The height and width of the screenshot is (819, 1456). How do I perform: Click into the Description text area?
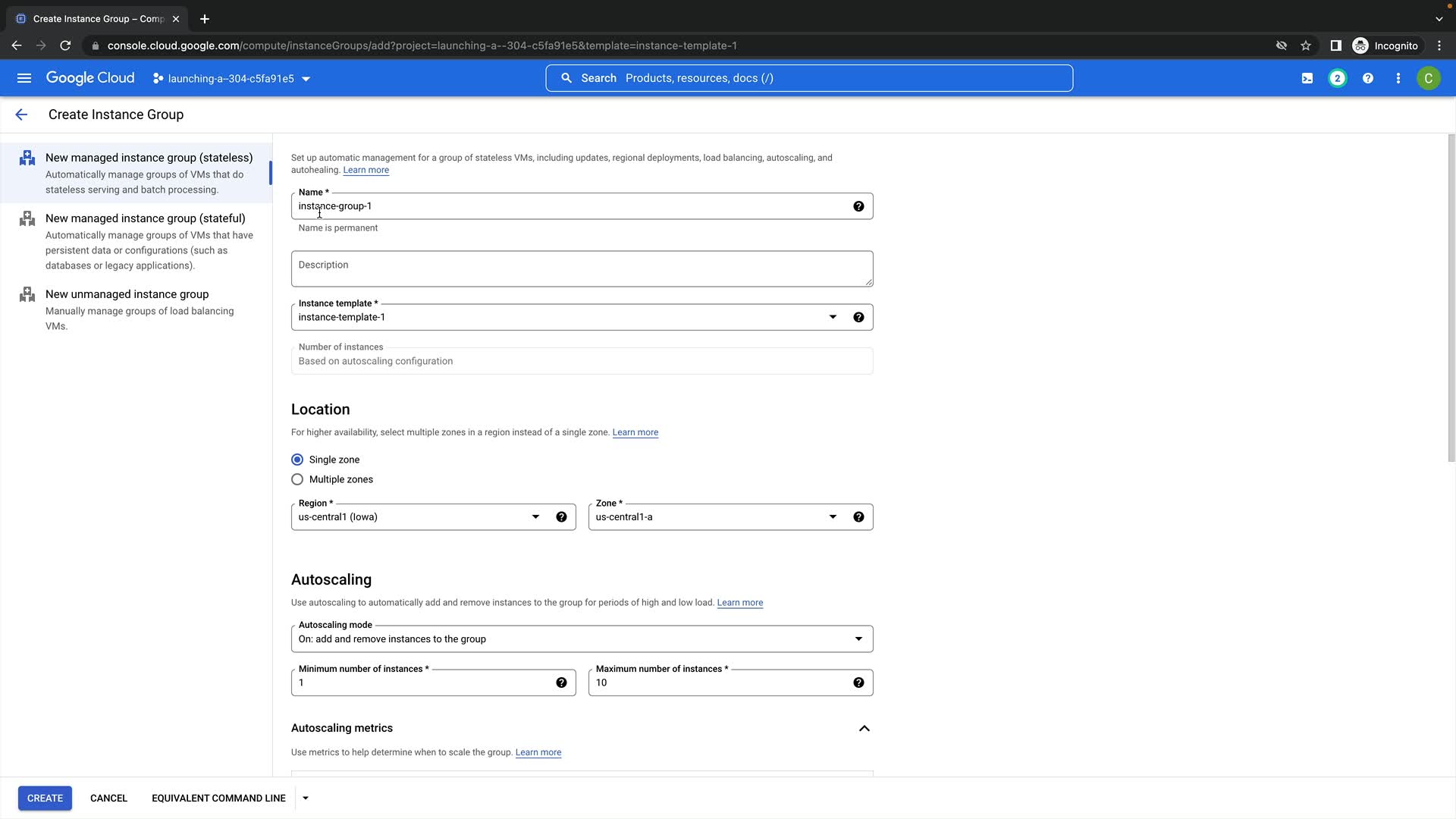(581, 269)
